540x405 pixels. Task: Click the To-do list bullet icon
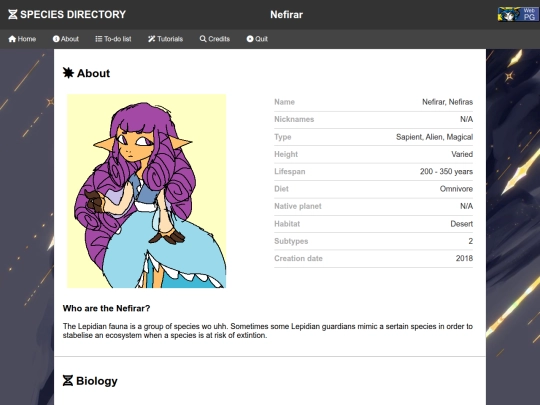[99, 39]
